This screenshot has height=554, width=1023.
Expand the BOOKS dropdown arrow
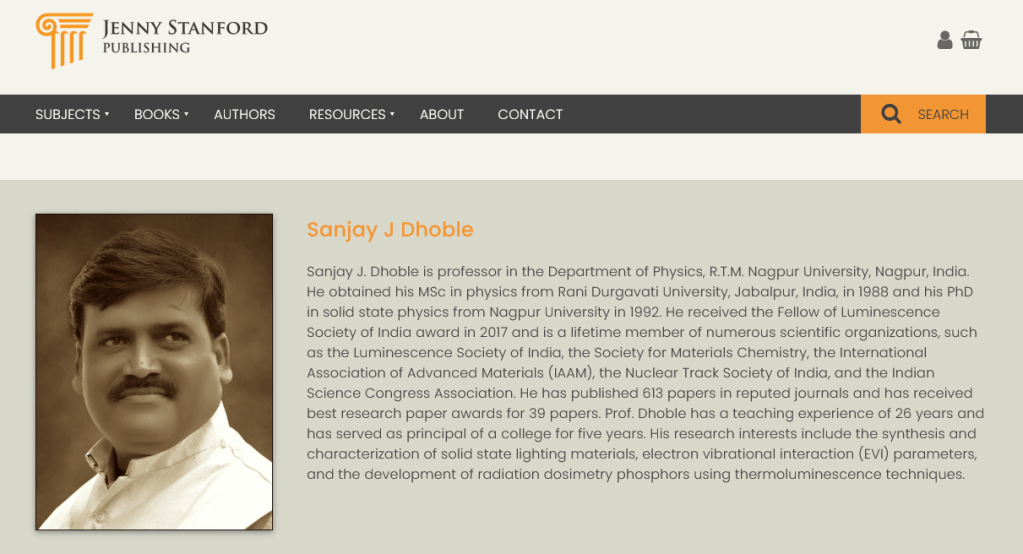[x=186, y=114]
